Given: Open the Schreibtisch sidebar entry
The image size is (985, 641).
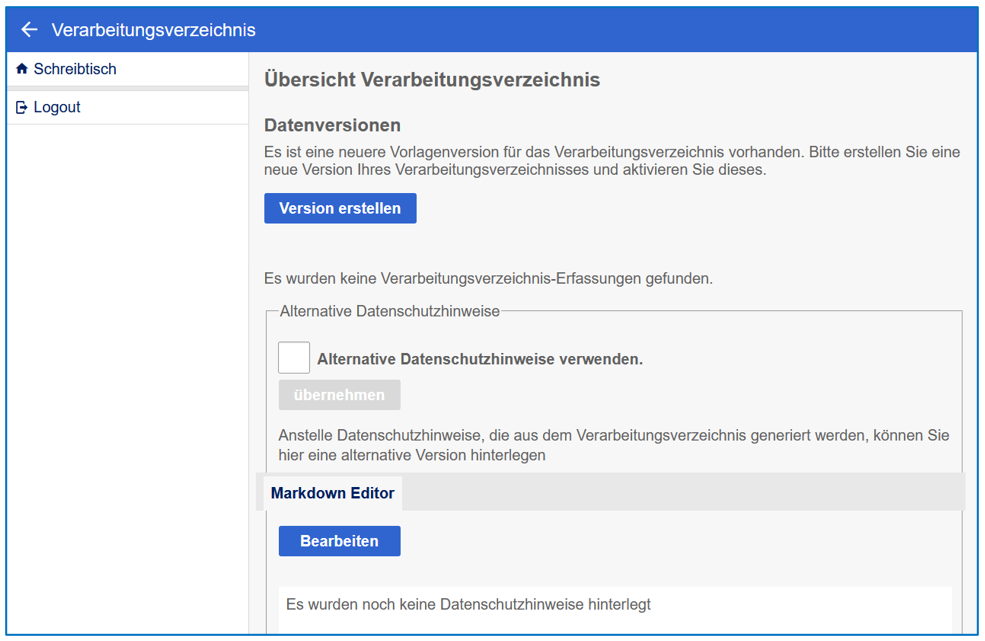Looking at the screenshot, I should pos(75,69).
